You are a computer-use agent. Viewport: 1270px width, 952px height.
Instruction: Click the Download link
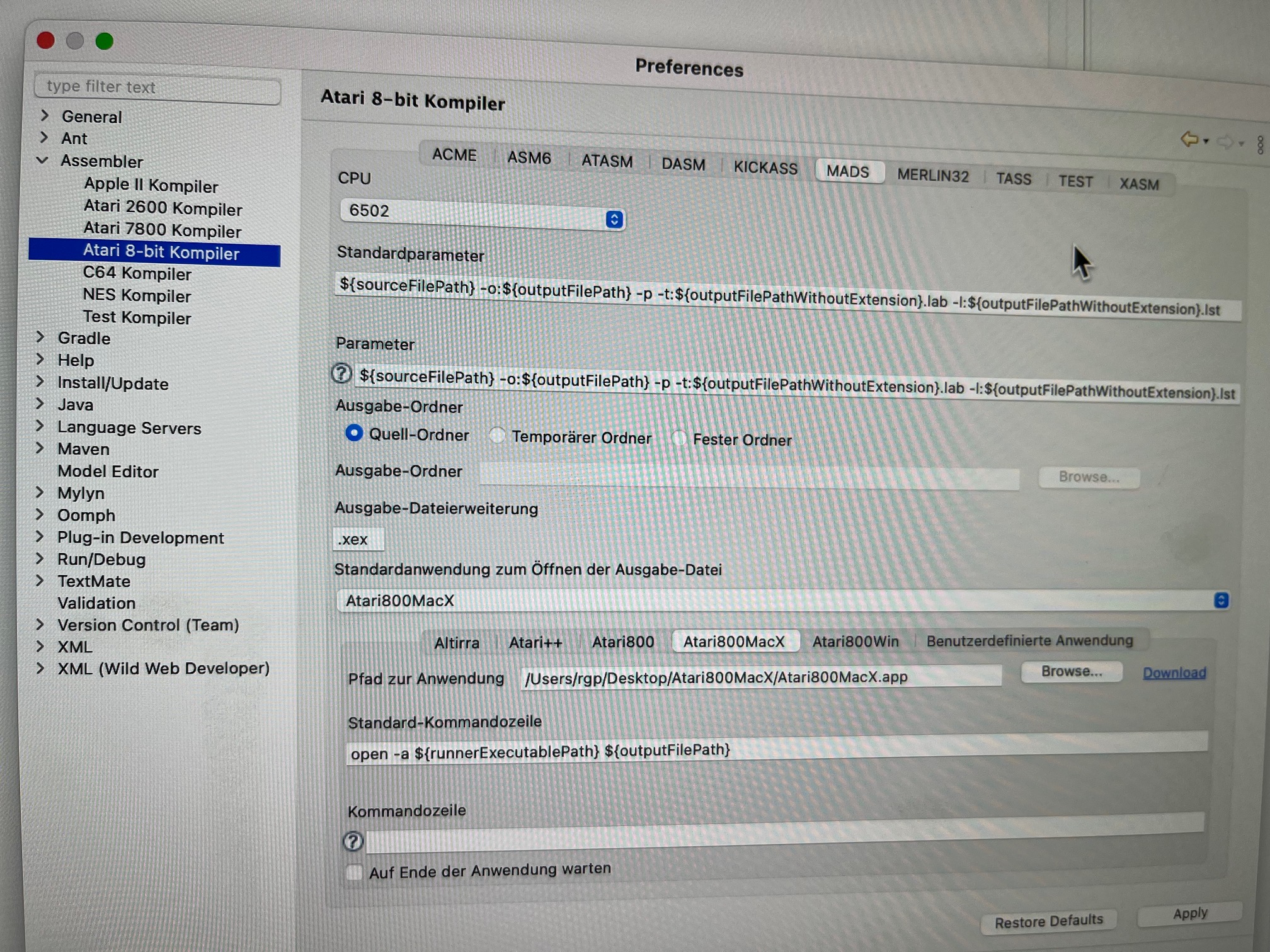click(x=1174, y=672)
